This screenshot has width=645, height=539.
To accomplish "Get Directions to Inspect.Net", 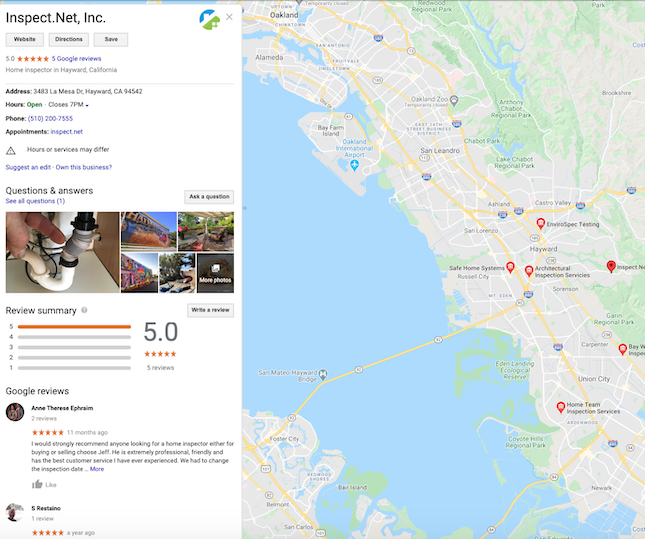I will [x=69, y=39].
